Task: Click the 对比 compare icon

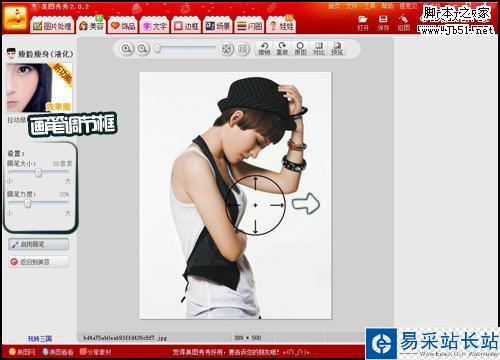Action: 319,49
